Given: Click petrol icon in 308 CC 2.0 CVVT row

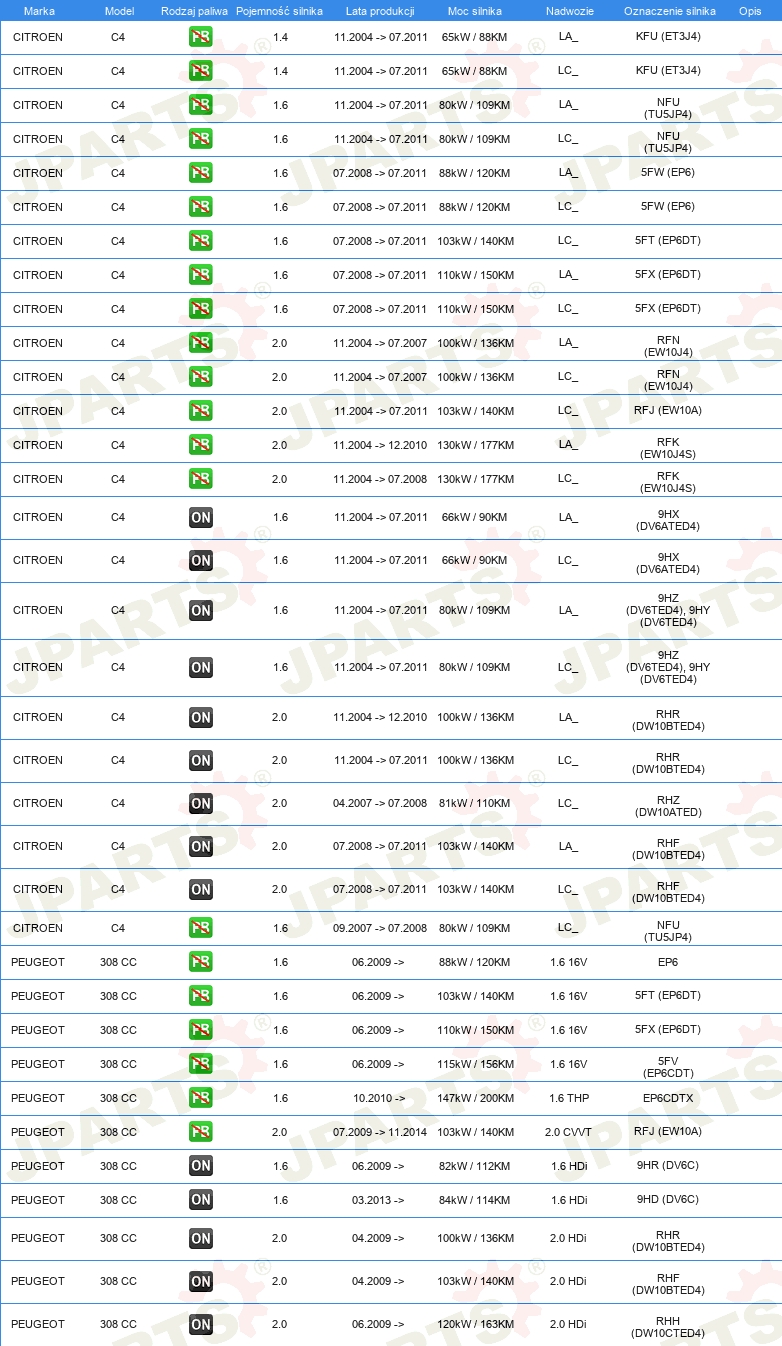Looking at the screenshot, I should (200, 1132).
